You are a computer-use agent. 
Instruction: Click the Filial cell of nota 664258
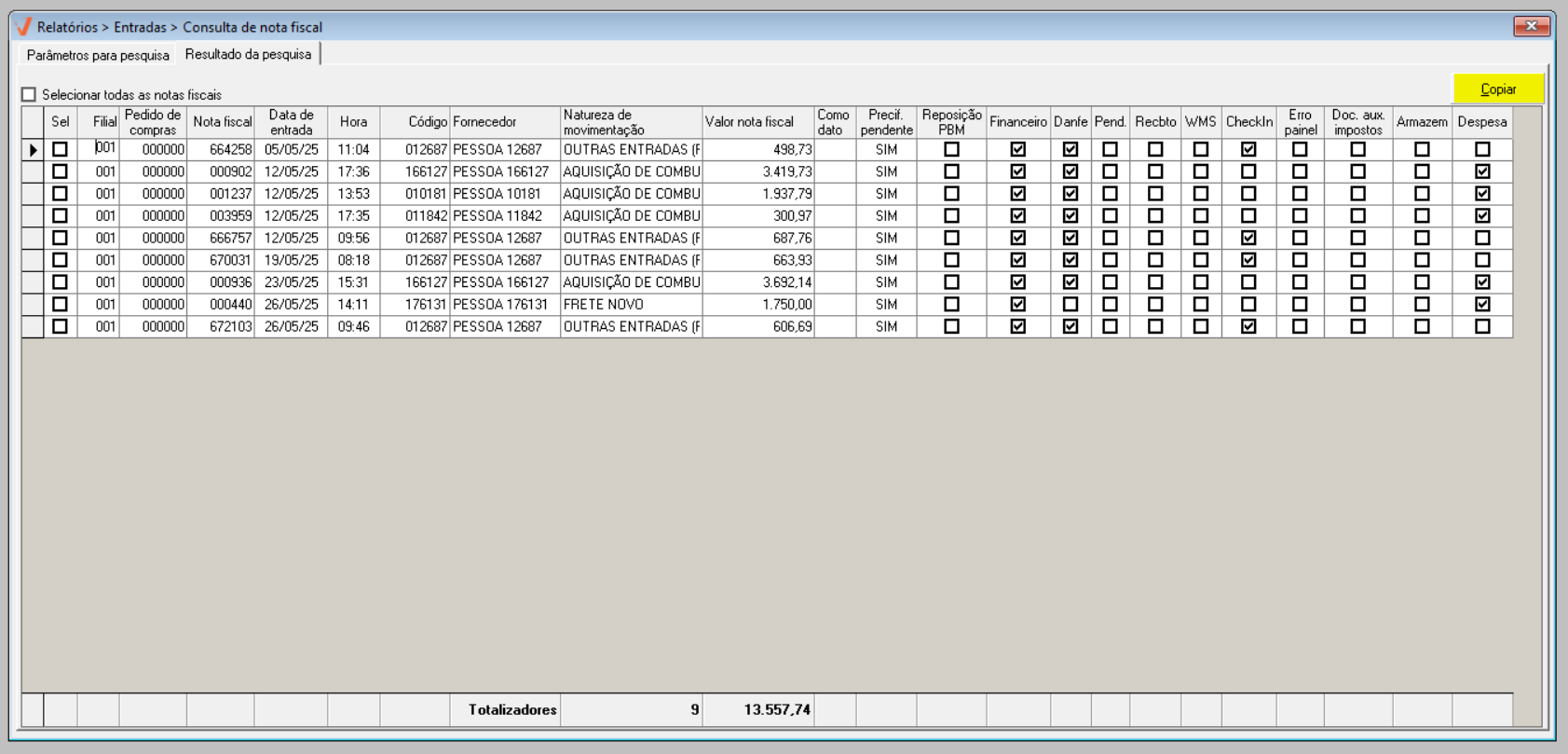coord(99,149)
